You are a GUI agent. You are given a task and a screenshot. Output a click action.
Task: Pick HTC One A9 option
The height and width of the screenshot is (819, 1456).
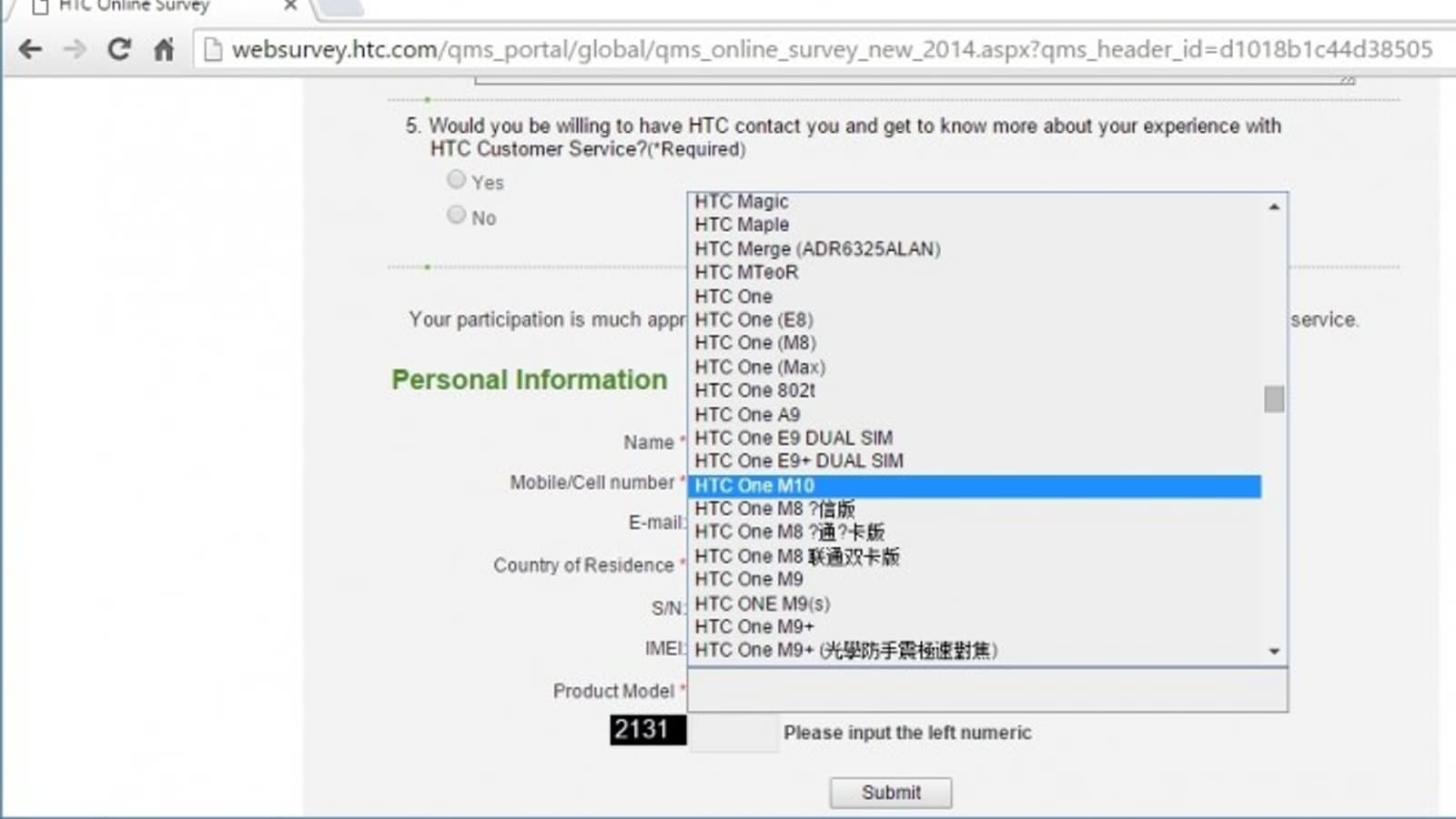975,414
